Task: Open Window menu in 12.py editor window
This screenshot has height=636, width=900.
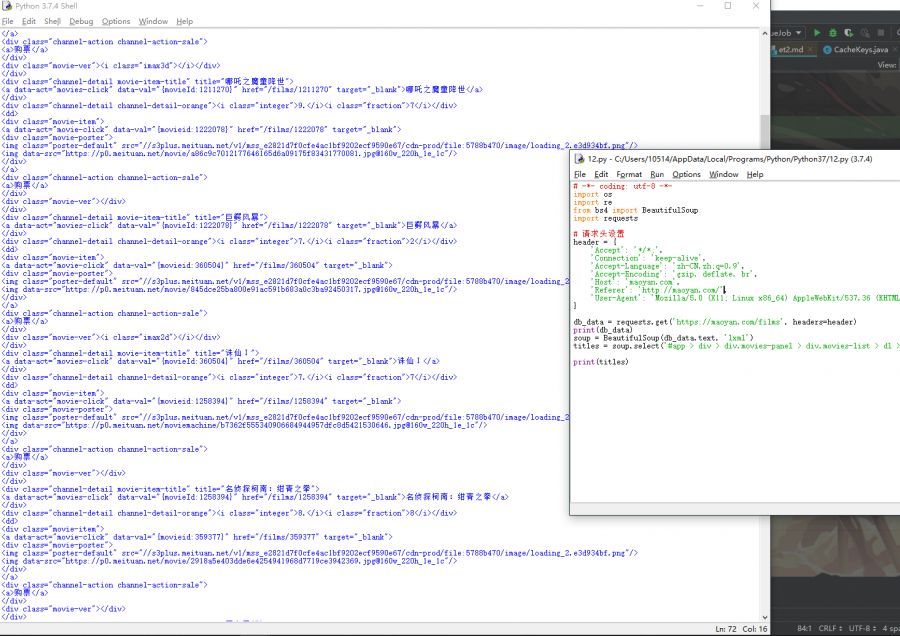Action: coord(724,174)
